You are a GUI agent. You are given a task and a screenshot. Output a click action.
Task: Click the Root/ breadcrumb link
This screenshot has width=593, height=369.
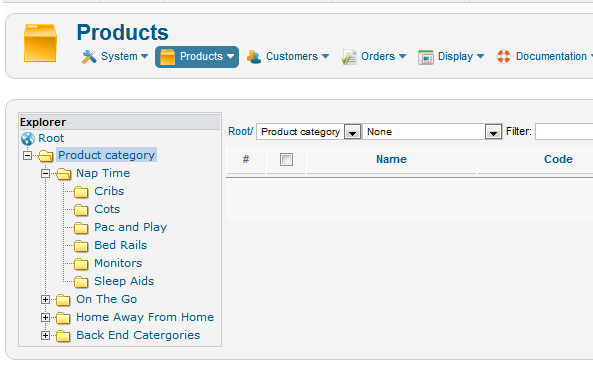coord(241,132)
